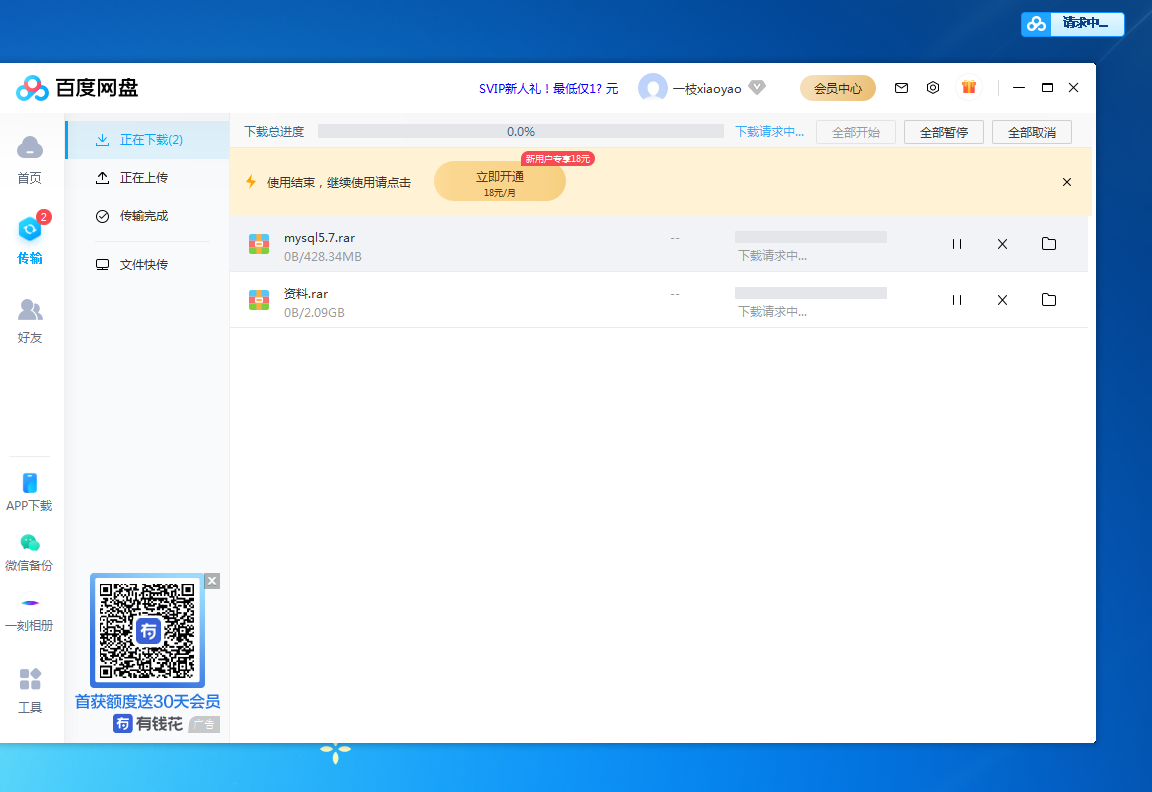Minimize the 百度网盘 window

[x=1019, y=87]
